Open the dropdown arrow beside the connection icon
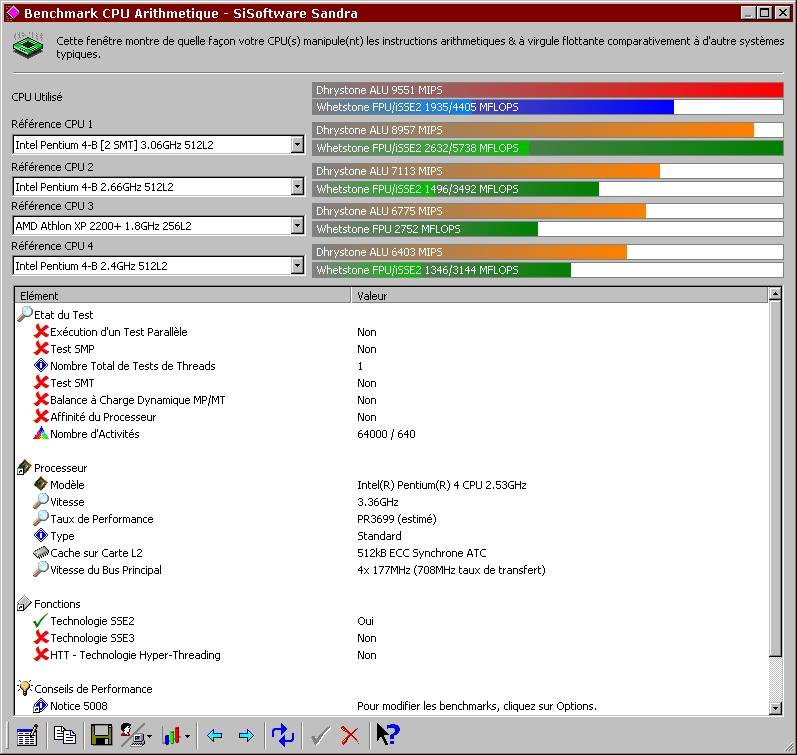797x755 pixels. click(x=149, y=736)
